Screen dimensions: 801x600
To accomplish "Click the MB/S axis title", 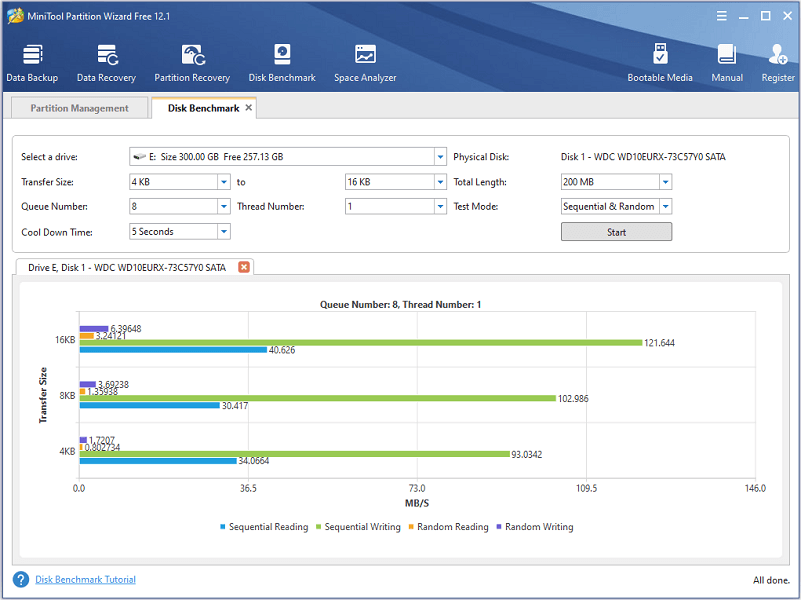I will click(x=417, y=503).
